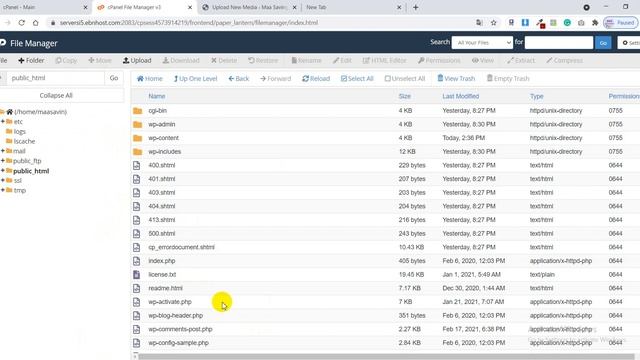Select the file cp_errordocument.shtml
The image size is (640, 360).
181,247
